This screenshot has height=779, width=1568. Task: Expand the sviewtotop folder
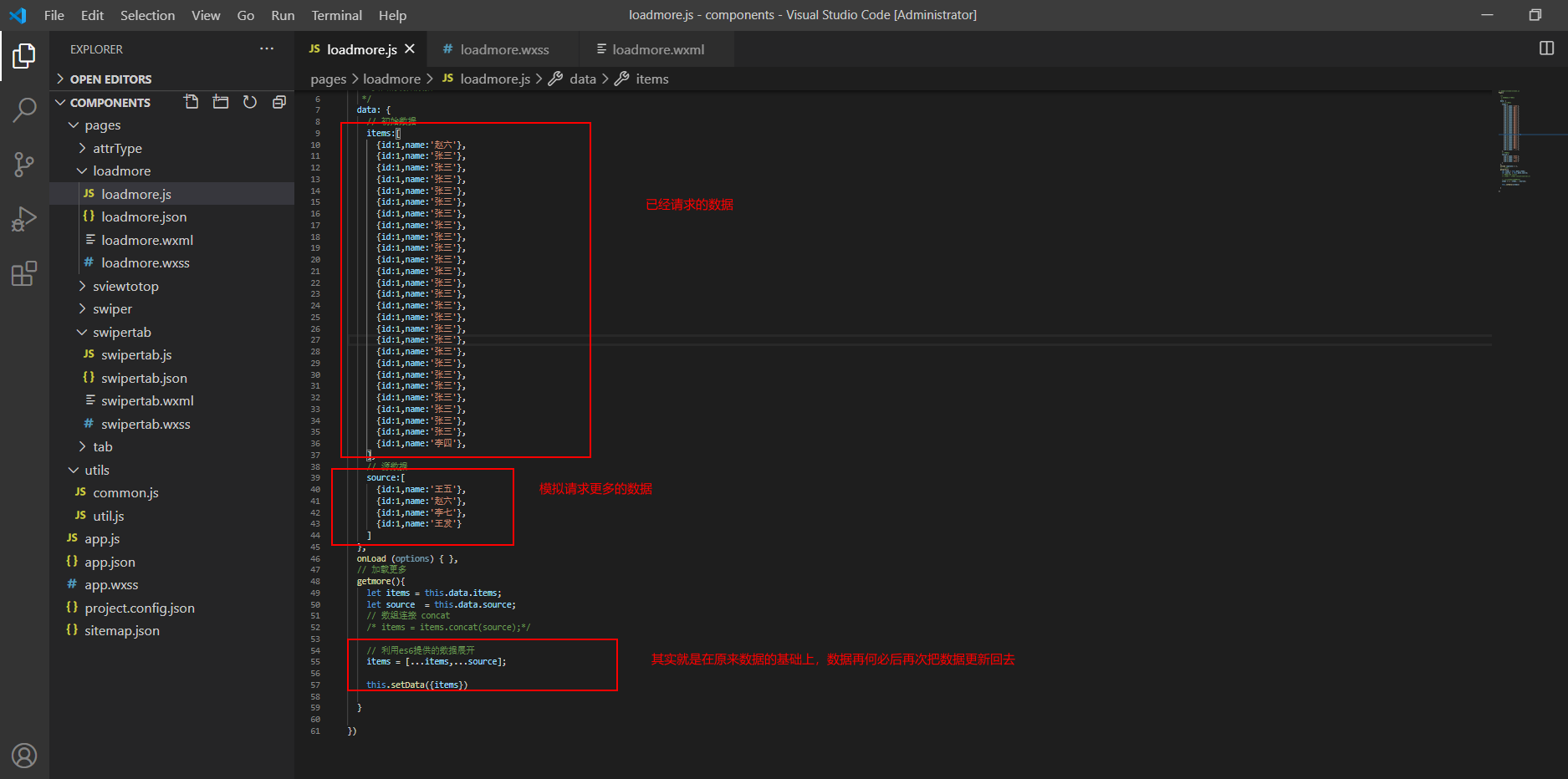(x=171, y=286)
